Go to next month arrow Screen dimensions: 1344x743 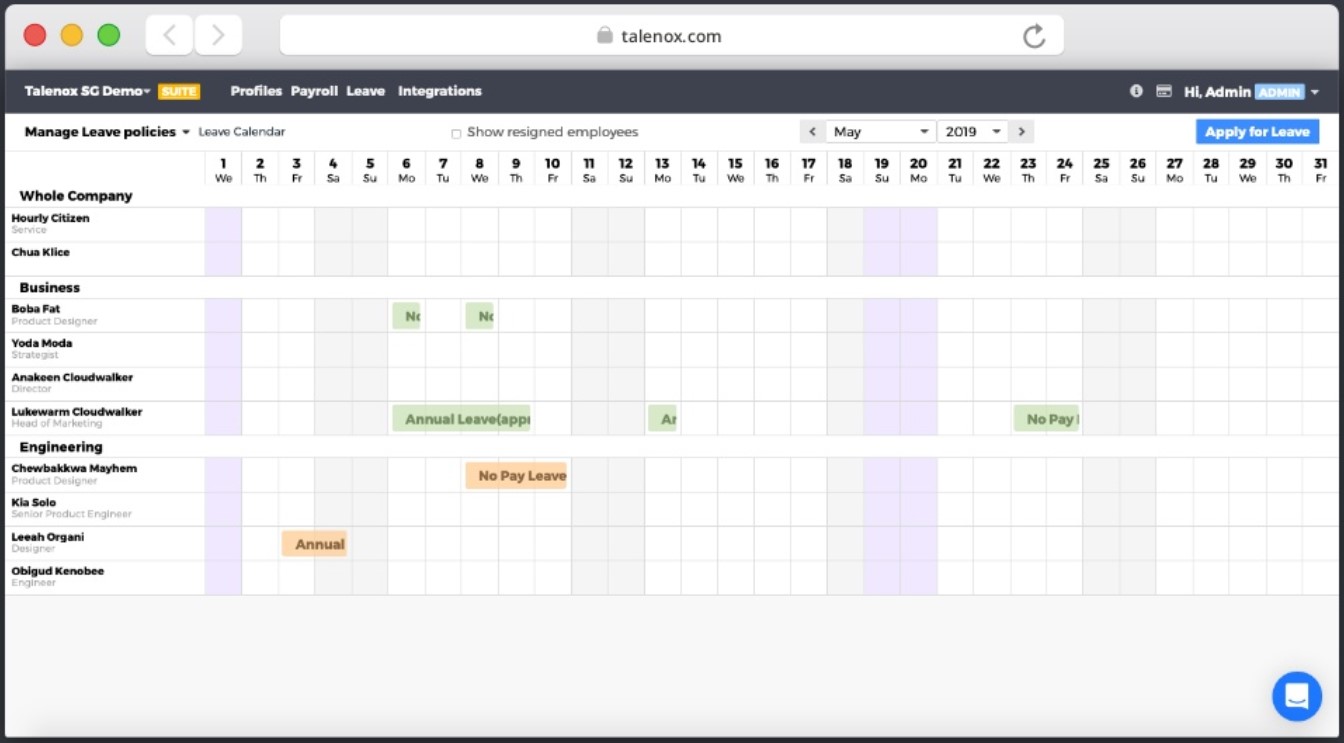point(1021,132)
